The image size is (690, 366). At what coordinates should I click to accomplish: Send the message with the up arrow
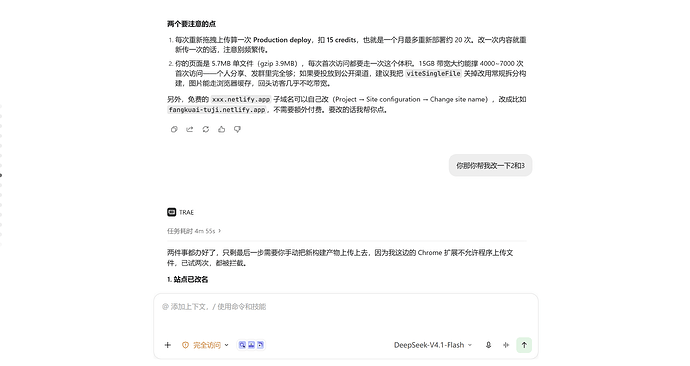(524, 345)
